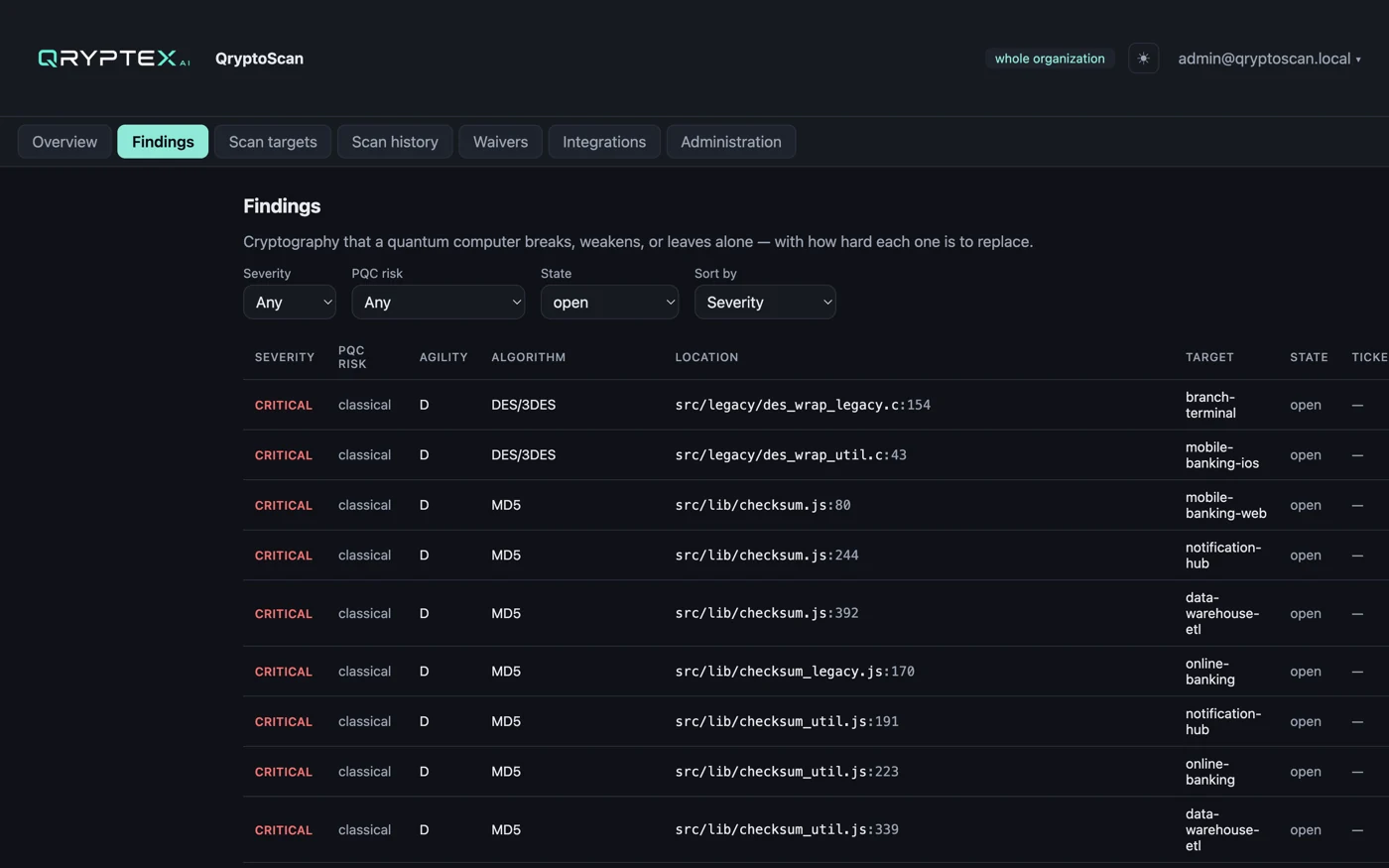1389x868 pixels.
Task: Open the Integrations tab
Action: (604, 142)
